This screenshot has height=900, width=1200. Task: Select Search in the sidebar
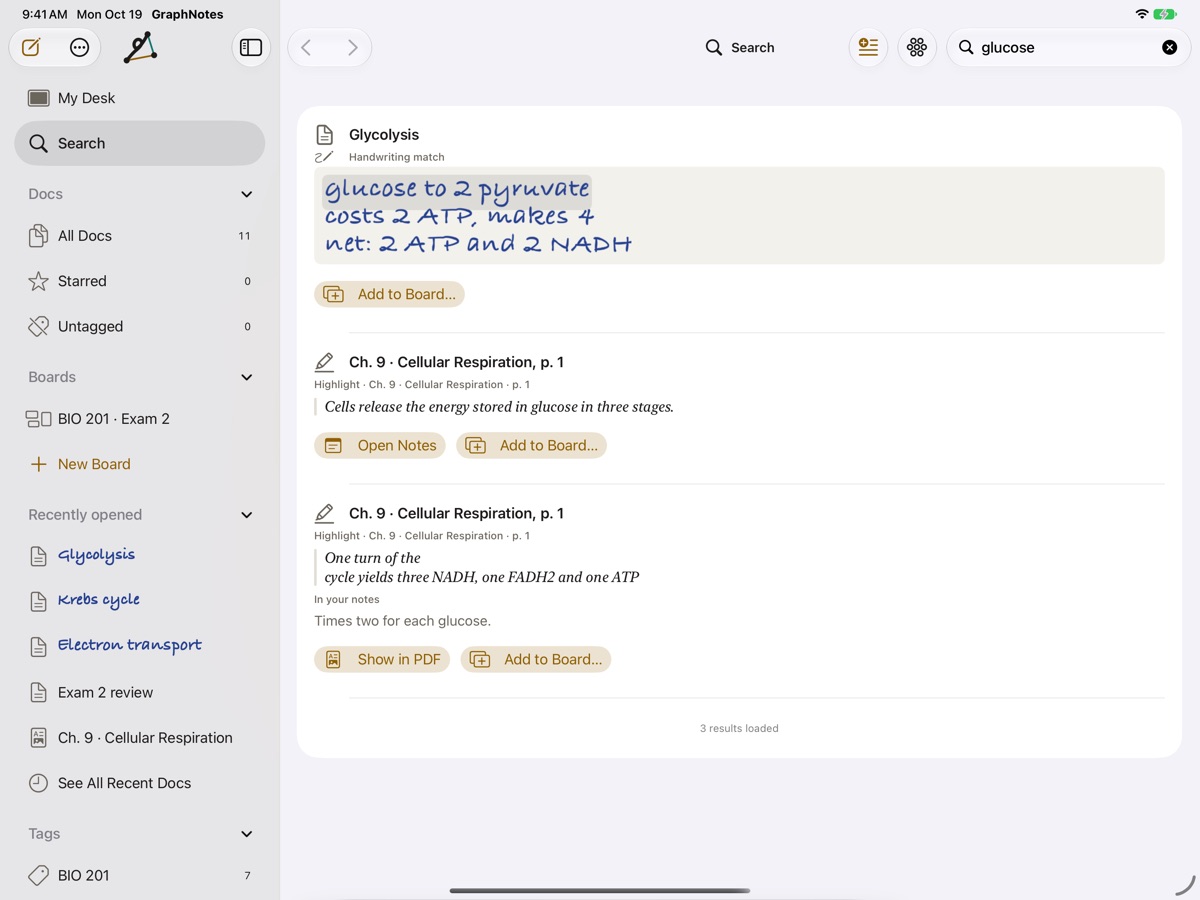(x=140, y=143)
